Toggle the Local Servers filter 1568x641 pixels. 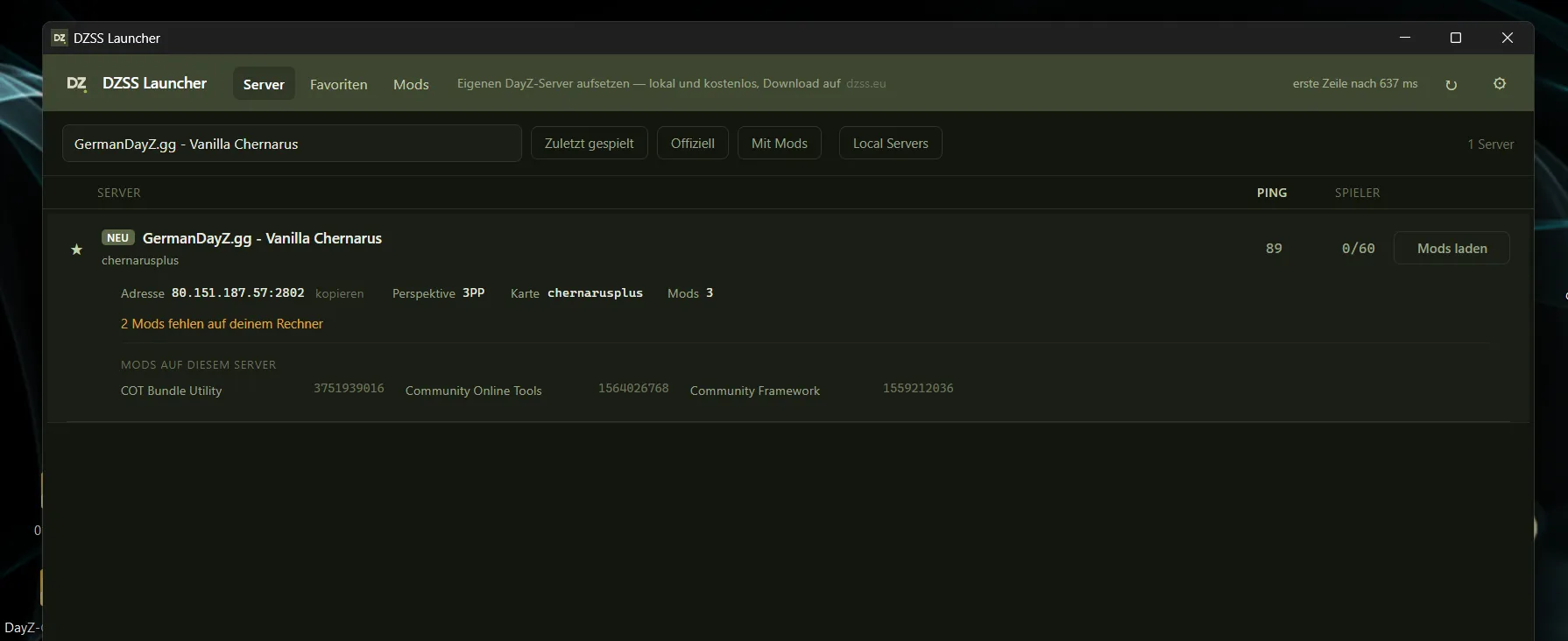click(x=891, y=143)
